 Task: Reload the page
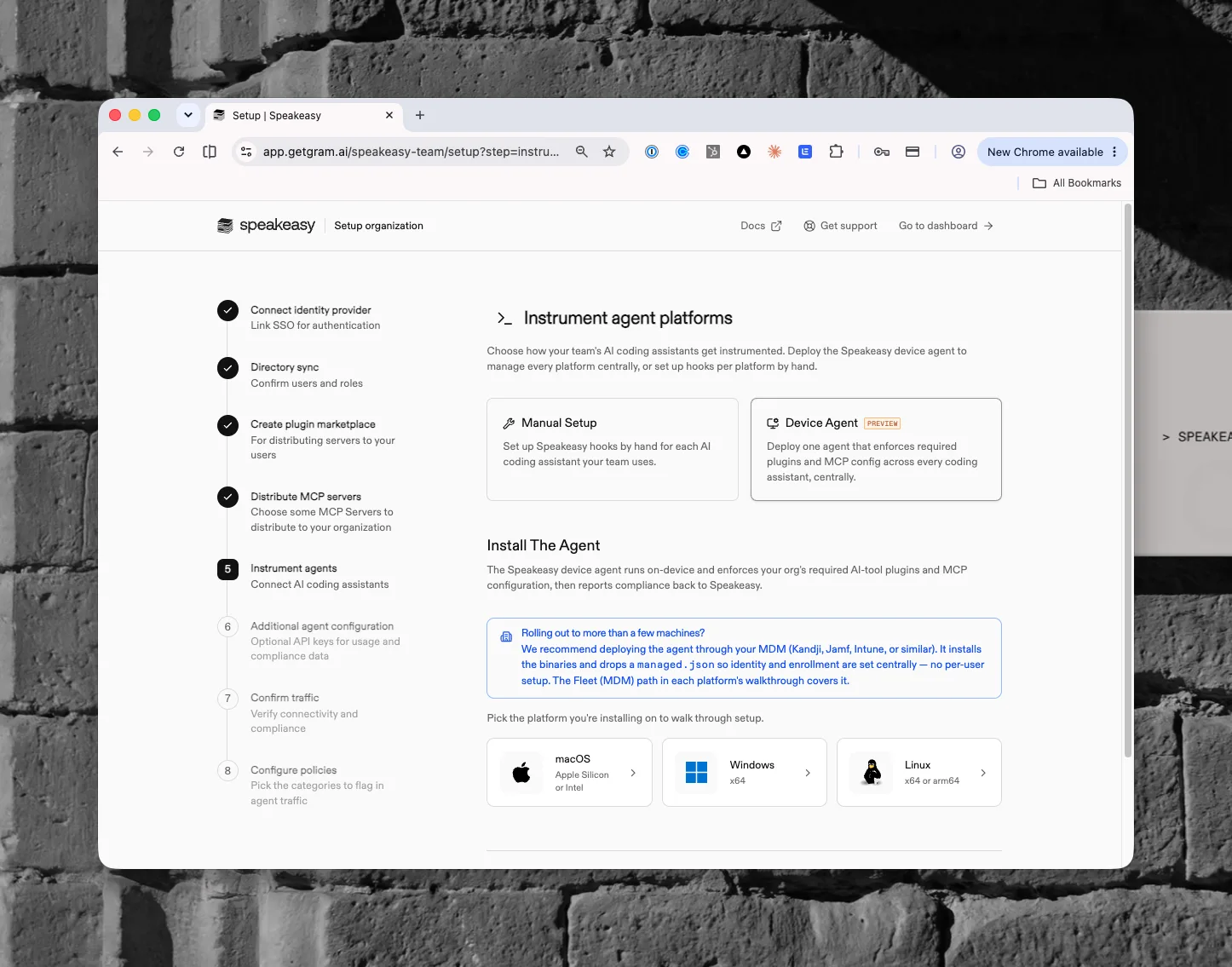[179, 152]
